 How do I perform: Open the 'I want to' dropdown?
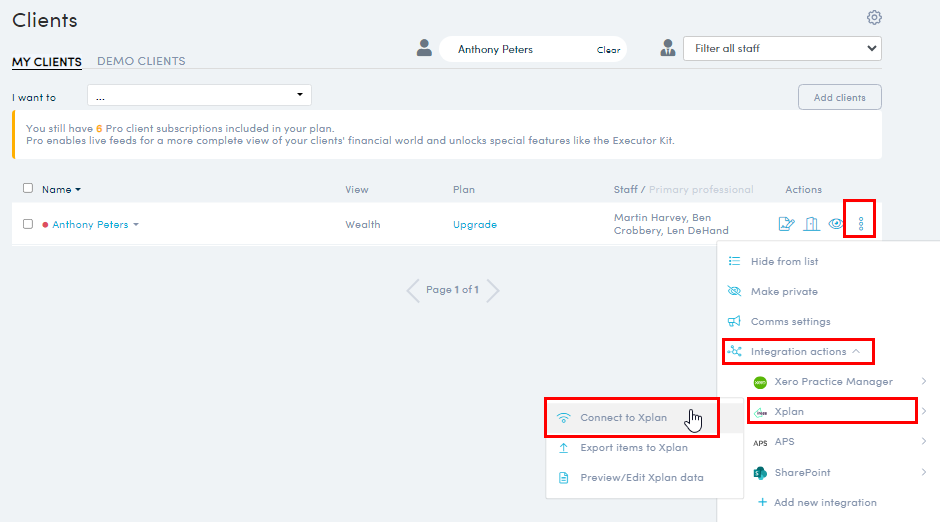199,95
